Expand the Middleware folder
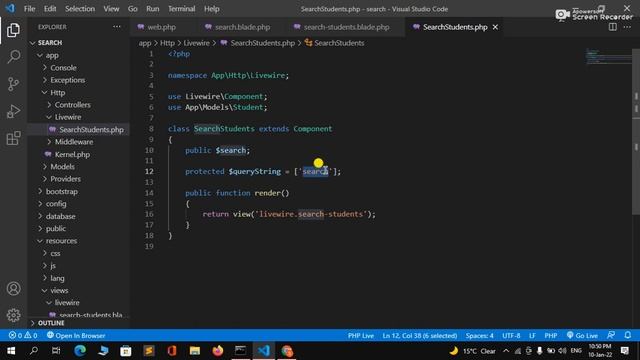 click(74, 142)
